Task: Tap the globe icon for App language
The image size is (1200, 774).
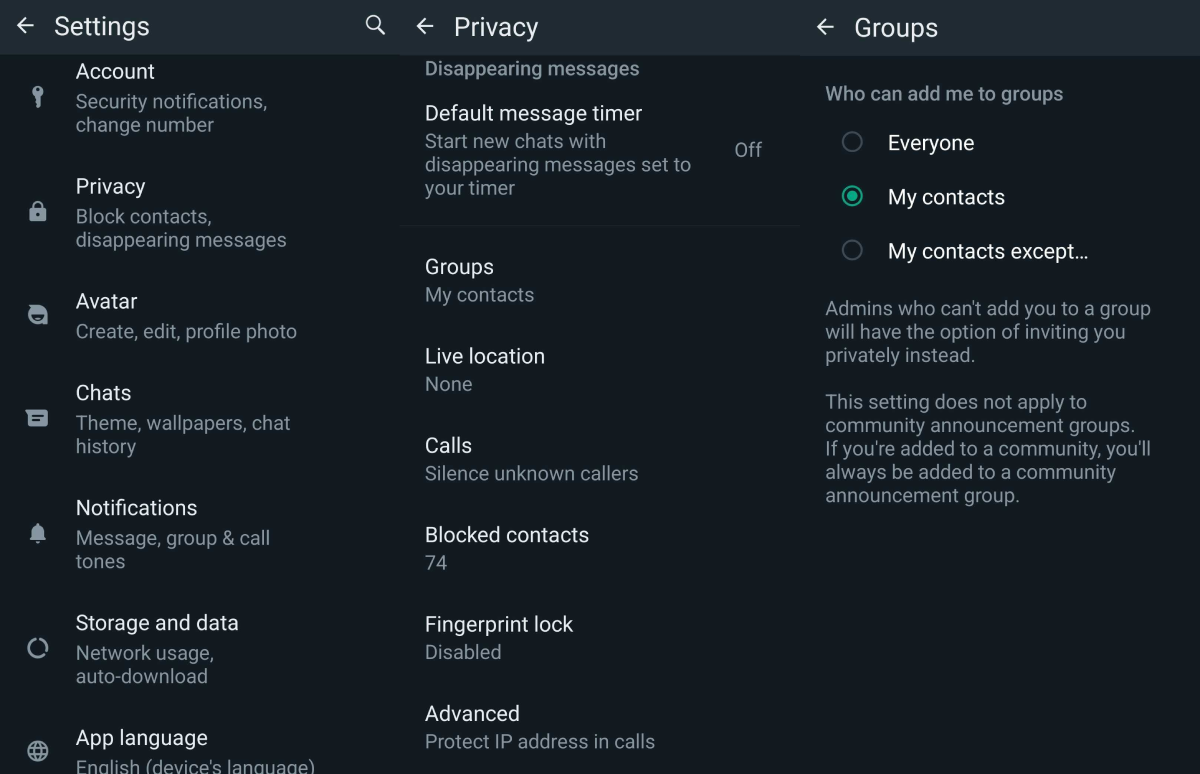Action: [x=38, y=750]
